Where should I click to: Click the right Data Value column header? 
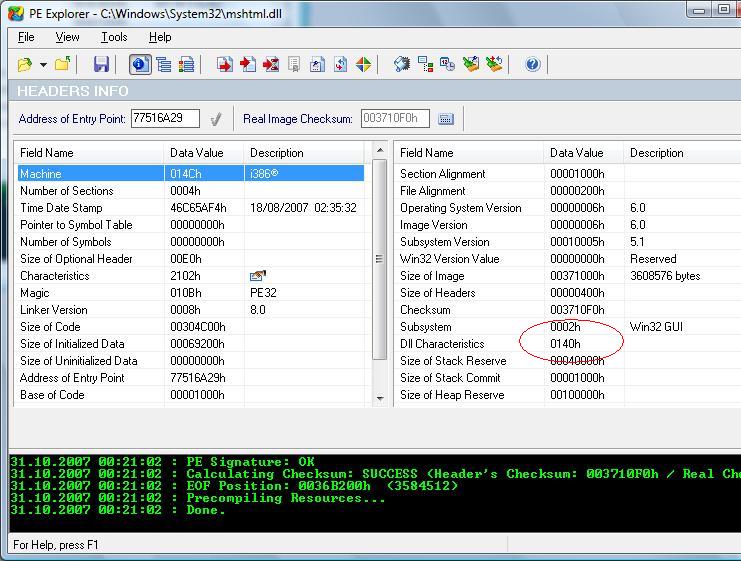pos(584,153)
